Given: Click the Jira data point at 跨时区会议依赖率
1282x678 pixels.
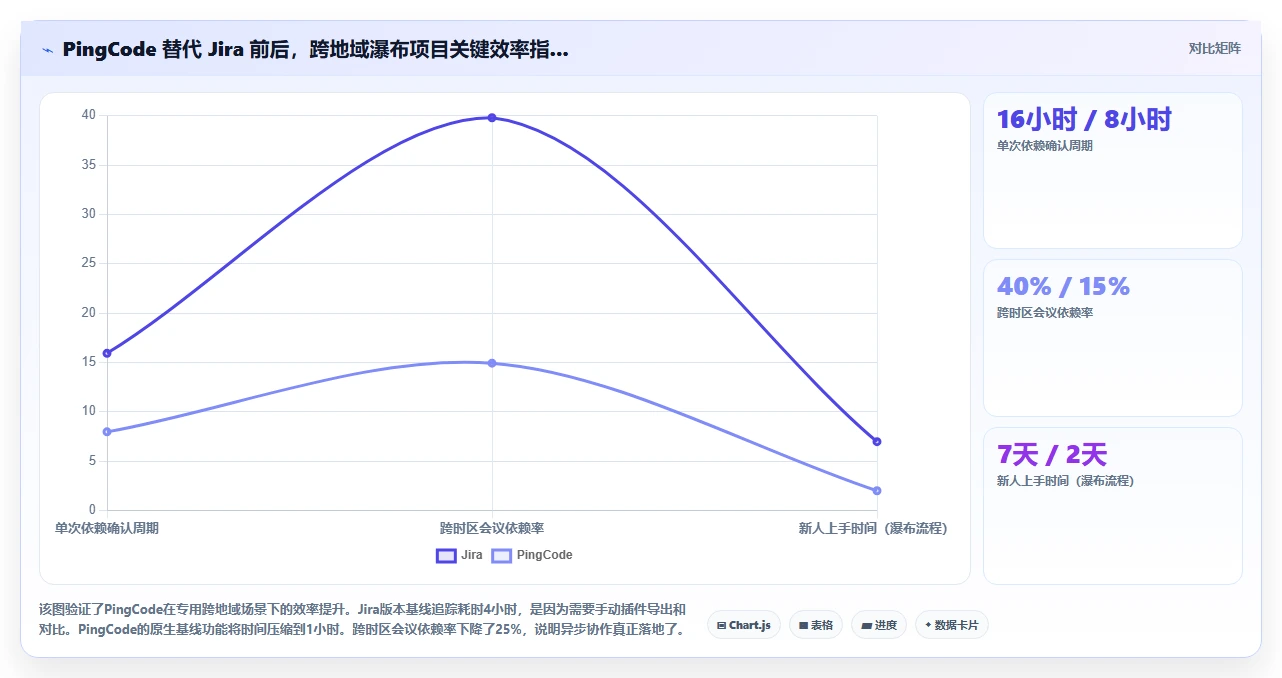Looking at the screenshot, I should tap(492, 118).
